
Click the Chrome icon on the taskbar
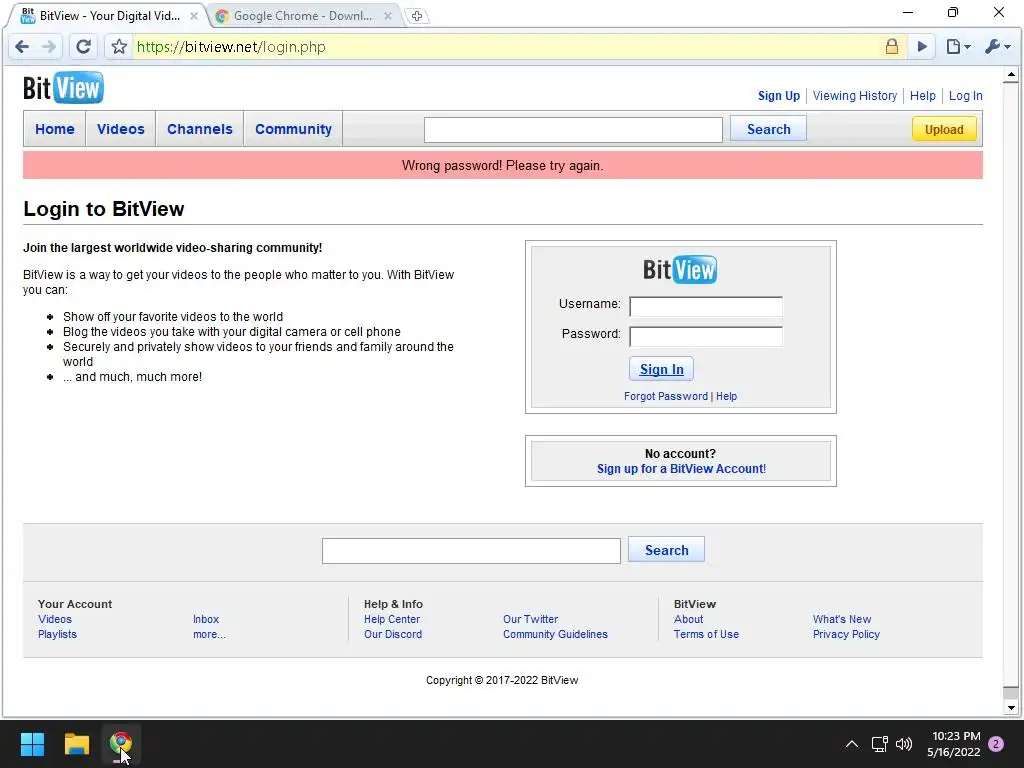click(x=121, y=744)
